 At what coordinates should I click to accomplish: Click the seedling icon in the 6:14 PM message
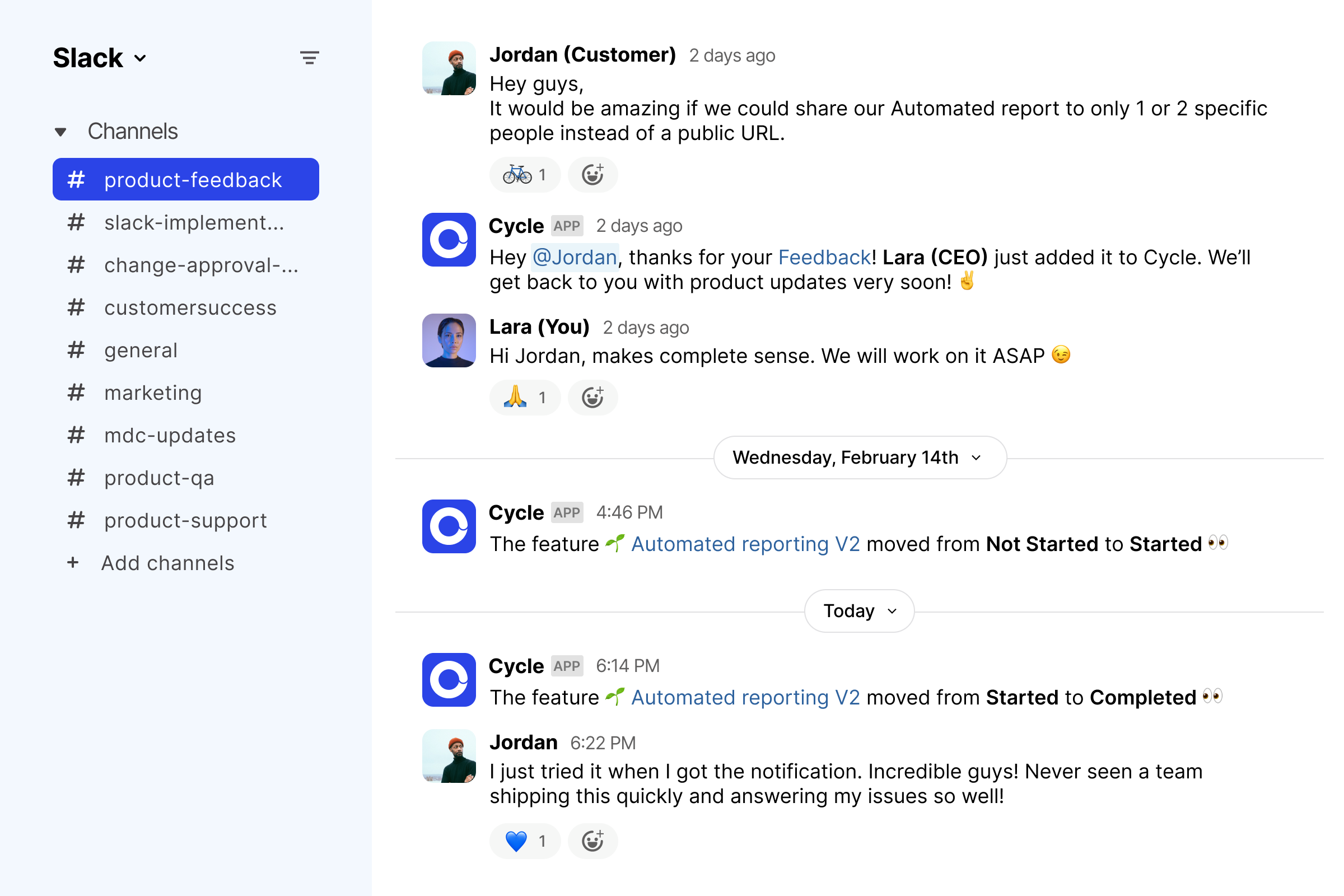point(615,696)
